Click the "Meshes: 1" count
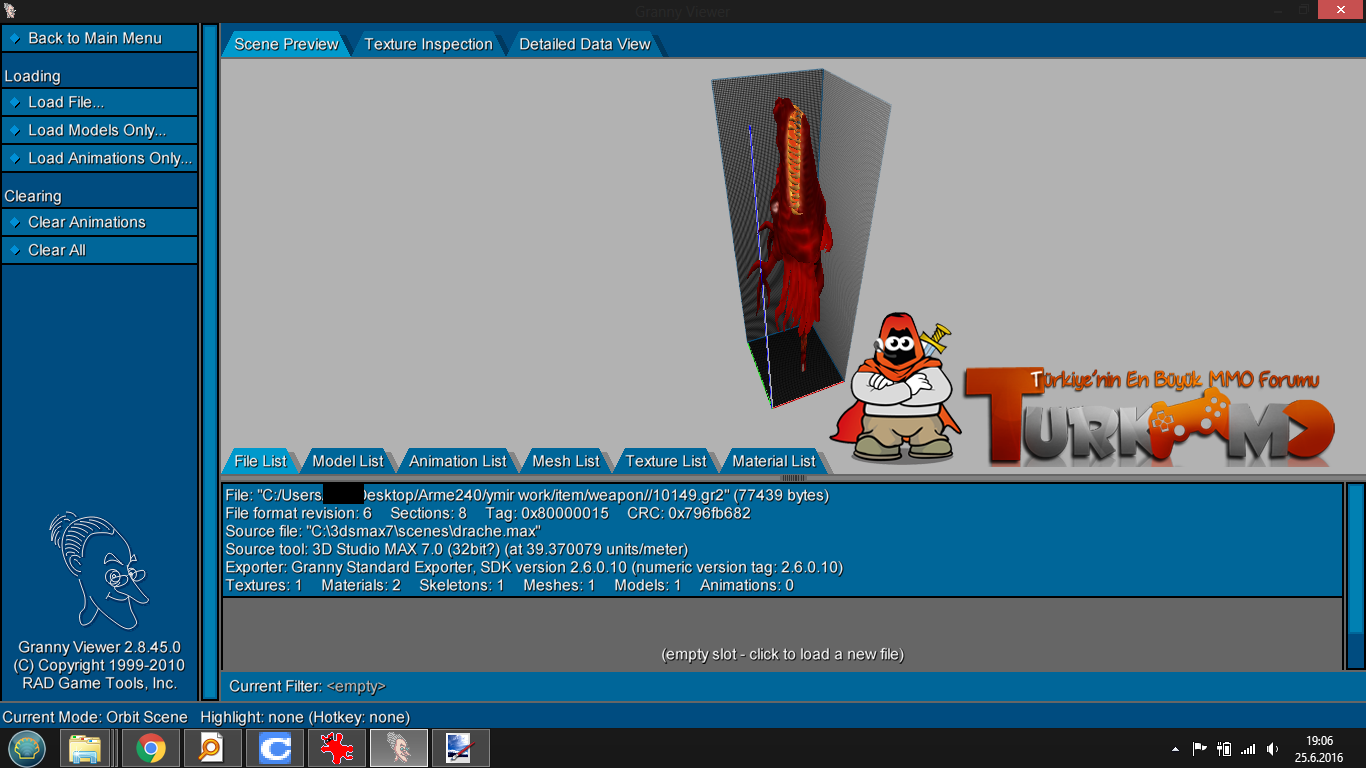1366x768 pixels. (x=559, y=585)
